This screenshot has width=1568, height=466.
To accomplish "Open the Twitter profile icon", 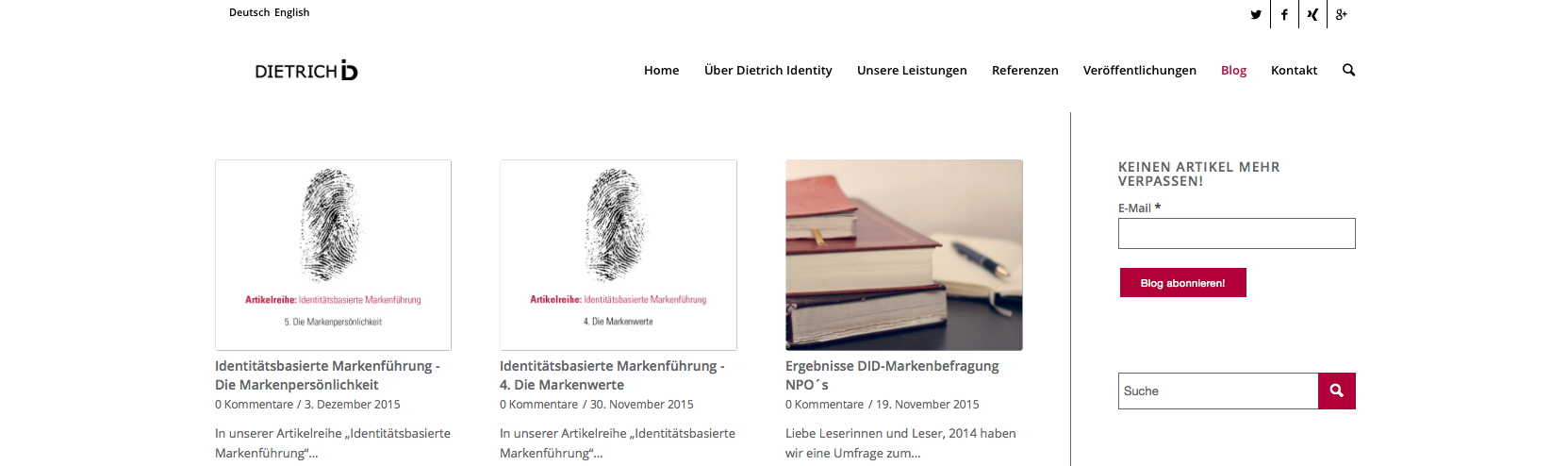I will 1256,14.
